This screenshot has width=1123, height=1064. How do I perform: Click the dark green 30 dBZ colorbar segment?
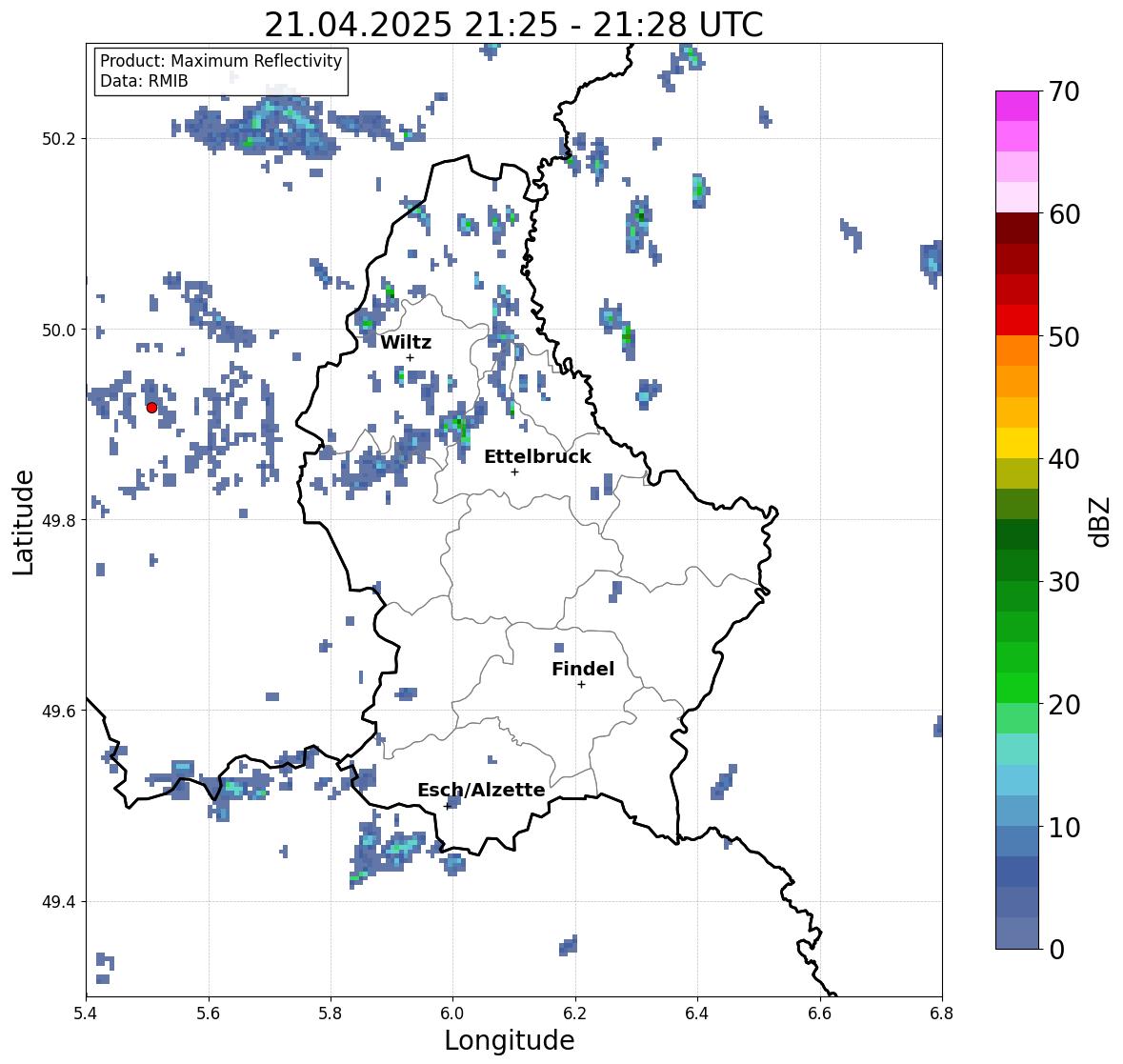pos(1017,565)
